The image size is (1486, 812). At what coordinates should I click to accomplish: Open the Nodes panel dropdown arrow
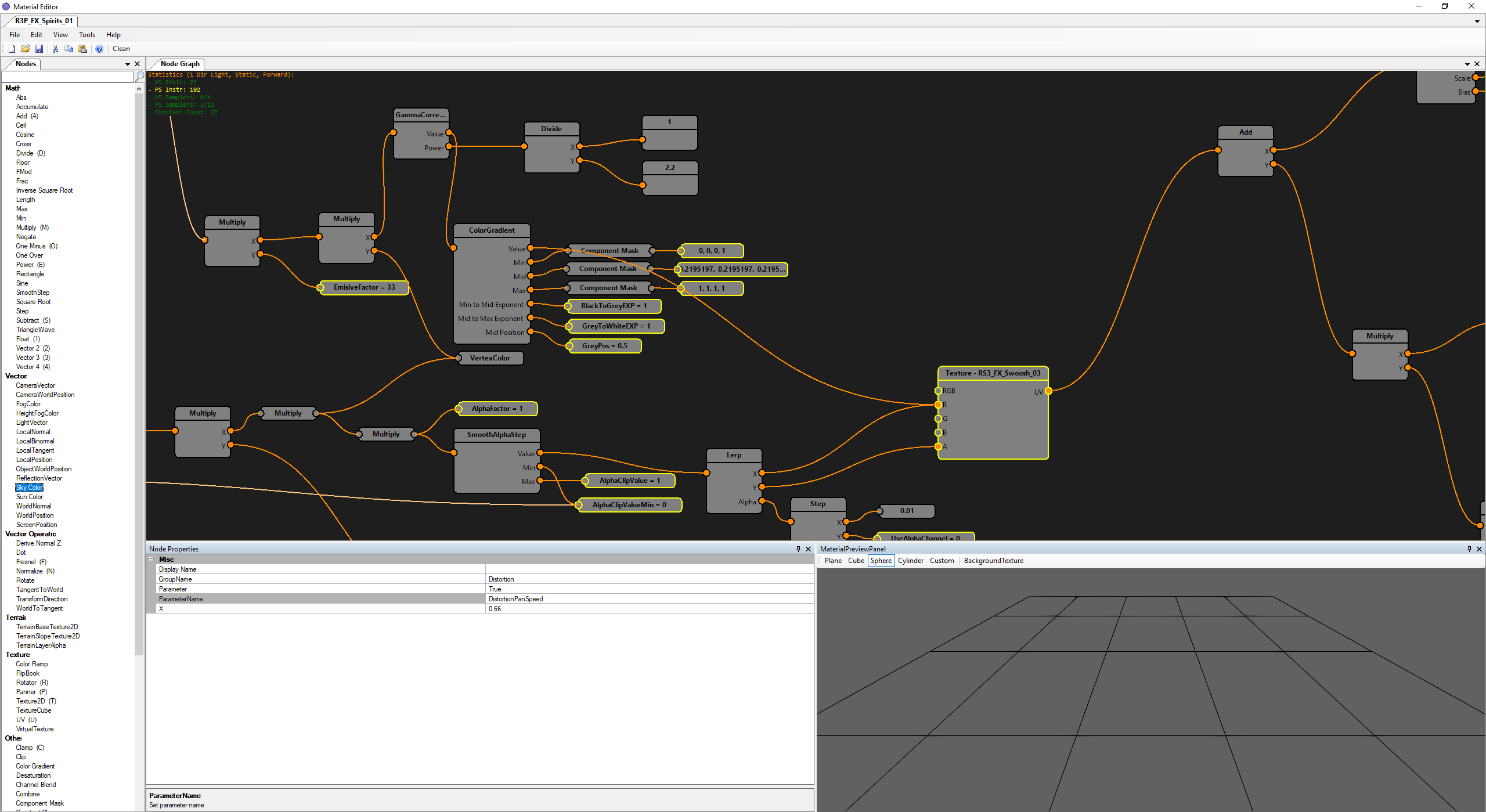pyautogui.click(x=128, y=64)
